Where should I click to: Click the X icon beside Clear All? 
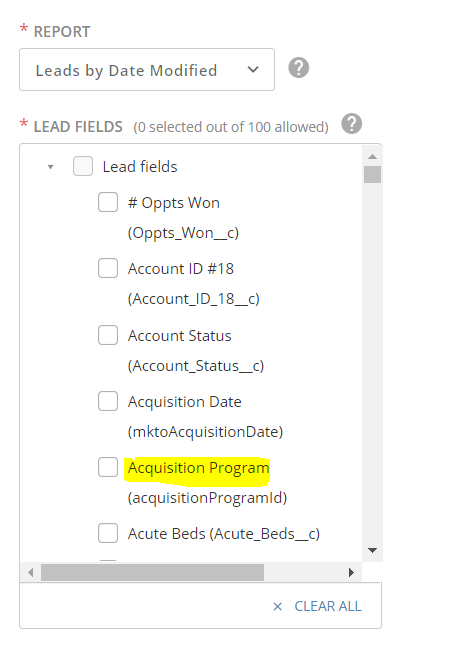tap(278, 607)
